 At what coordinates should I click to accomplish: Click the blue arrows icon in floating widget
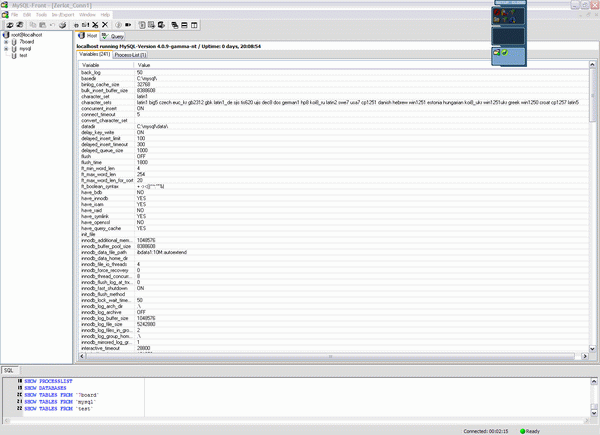pyautogui.click(x=512, y=20)
